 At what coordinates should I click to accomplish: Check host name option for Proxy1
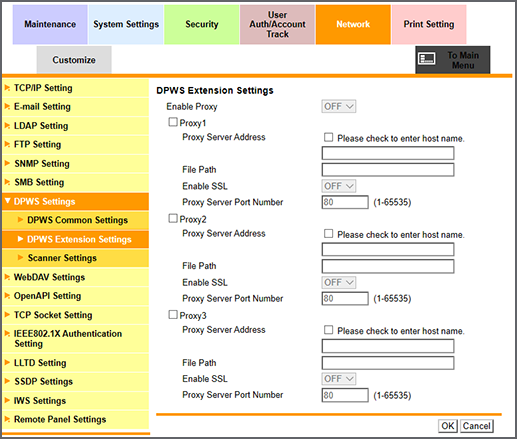pos(328,137)
